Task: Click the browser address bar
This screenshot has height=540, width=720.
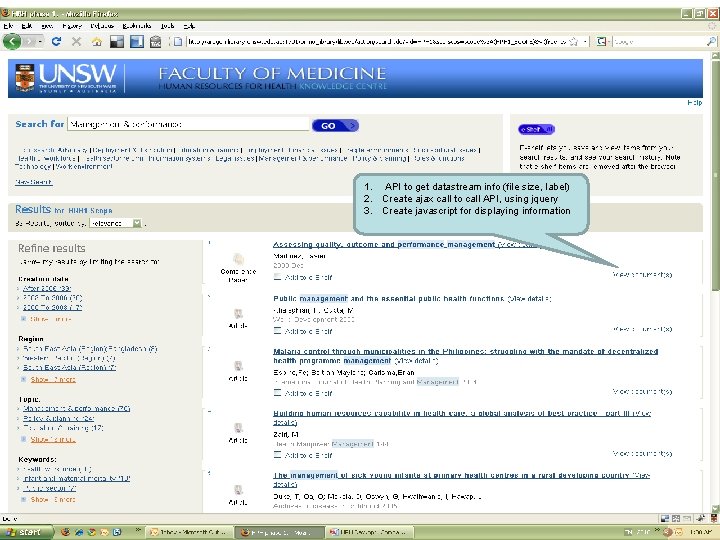Action: pyautogui.click(x=377, y=42)
